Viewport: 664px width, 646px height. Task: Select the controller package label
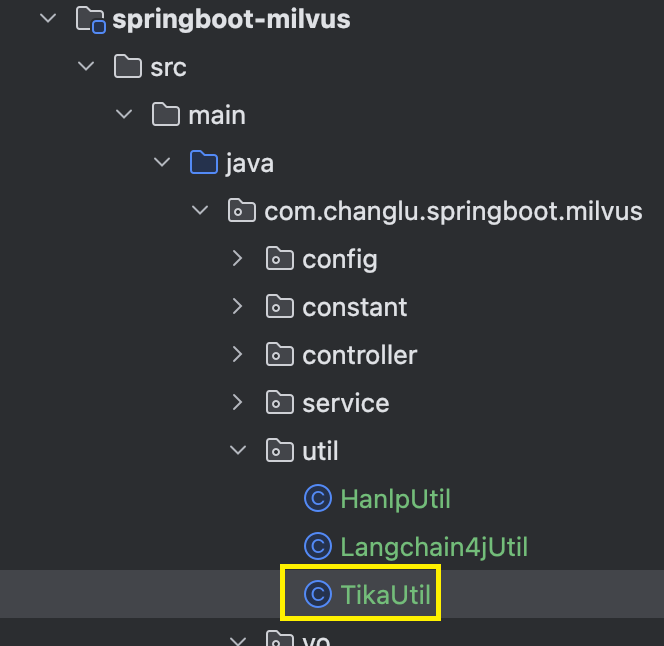click(x=360, y=355)
